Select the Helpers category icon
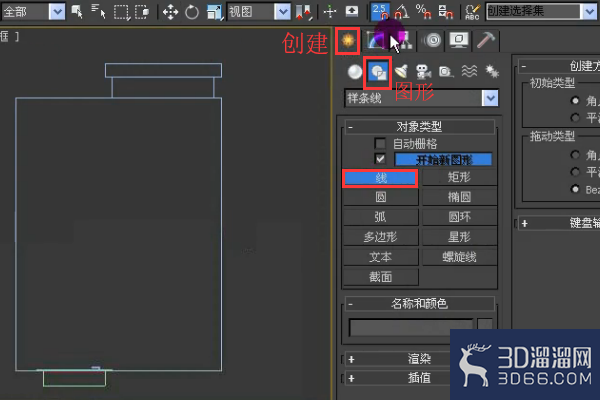Viewport: 600px width, 400px height. pos(446,72)
